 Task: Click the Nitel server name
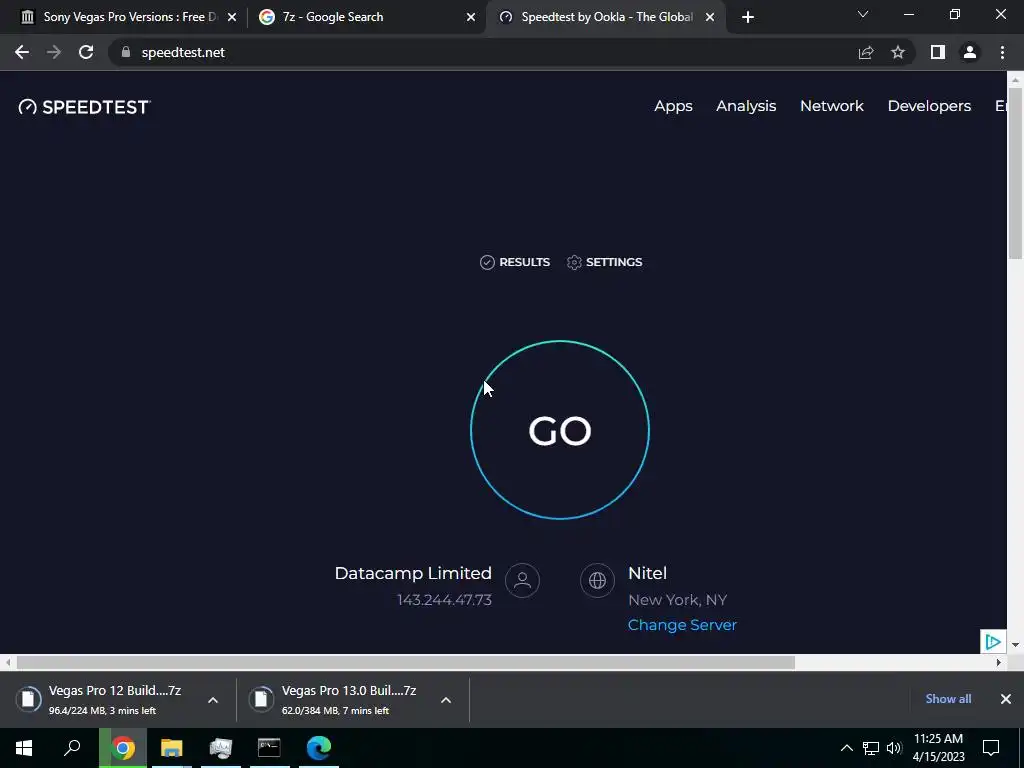coord(647,573)
